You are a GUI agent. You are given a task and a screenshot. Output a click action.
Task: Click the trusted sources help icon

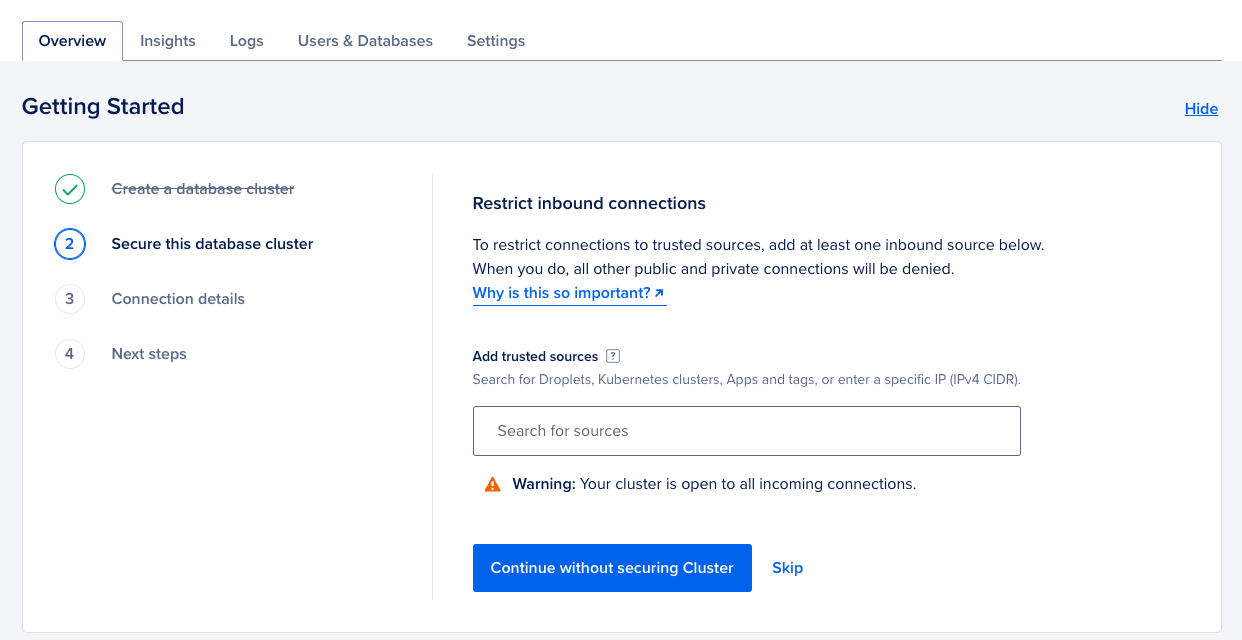[x=613, y=356]
